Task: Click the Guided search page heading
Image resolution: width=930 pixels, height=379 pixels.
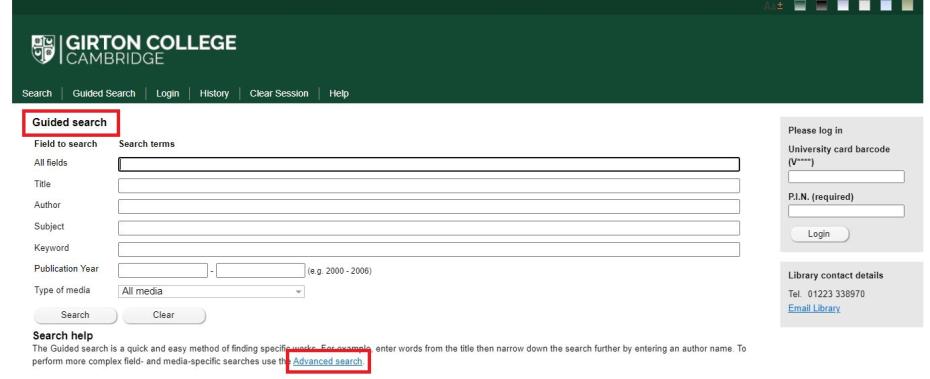Action: click(x=69, y=122)
